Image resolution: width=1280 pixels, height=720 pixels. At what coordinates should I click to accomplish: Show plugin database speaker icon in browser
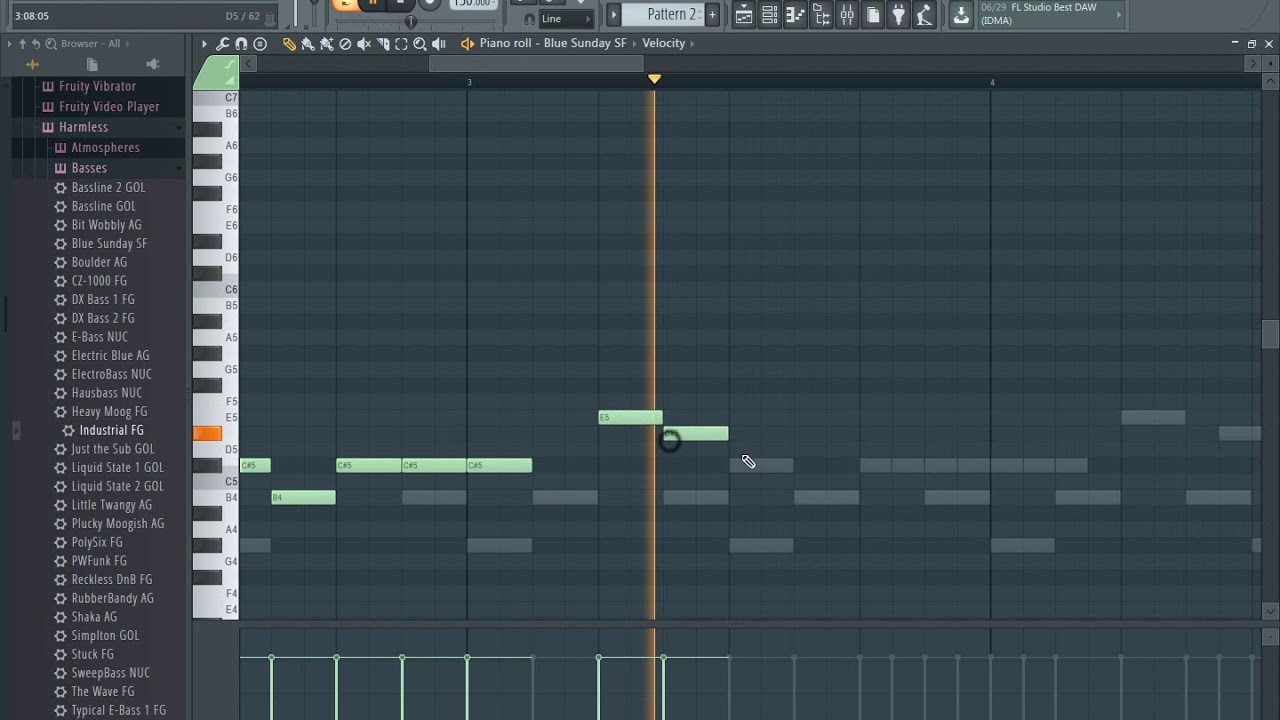click(x=152, y=64)
